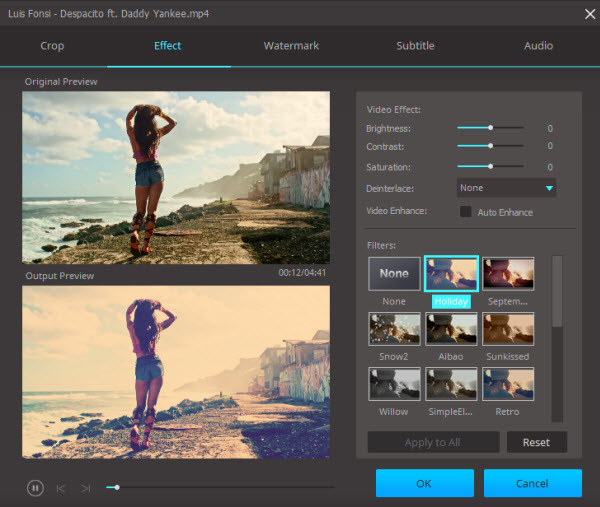
Task: Click the Sunkissed filter label
Action: coord(508,357)
